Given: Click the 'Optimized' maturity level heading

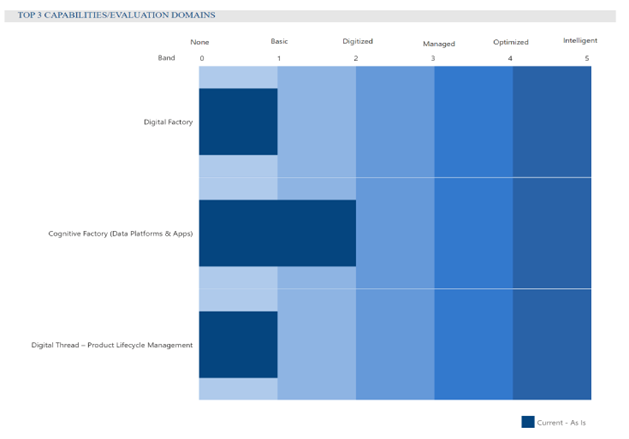Looking at the screenshot, I should (x=510, y=42).
